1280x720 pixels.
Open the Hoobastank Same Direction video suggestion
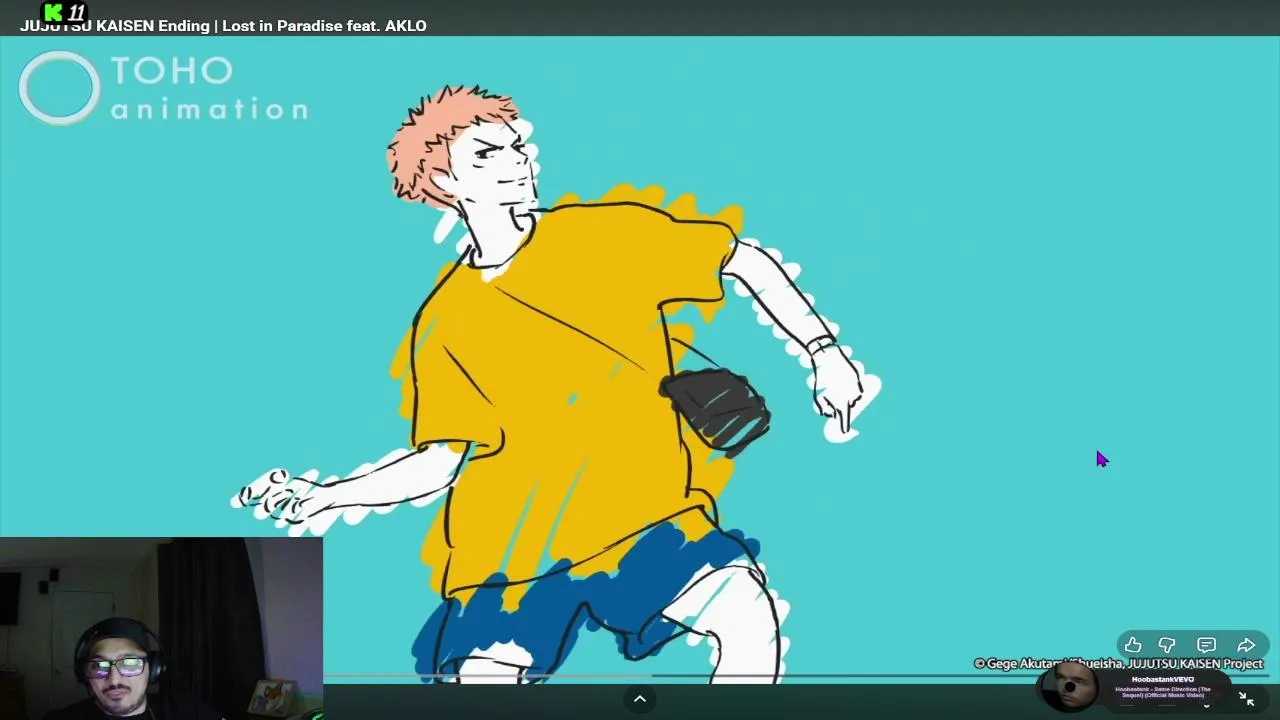pyautogui.click(x=1162, y=691)
